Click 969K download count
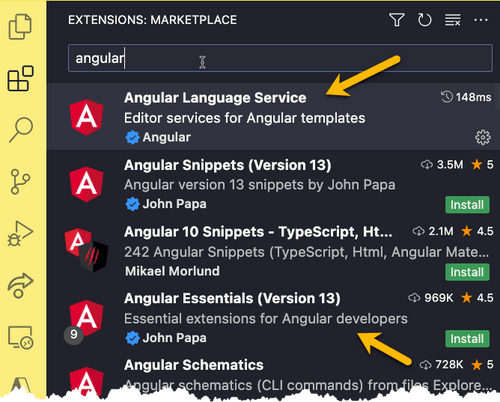This screenshot has width=500, height=402. (431, 298)
